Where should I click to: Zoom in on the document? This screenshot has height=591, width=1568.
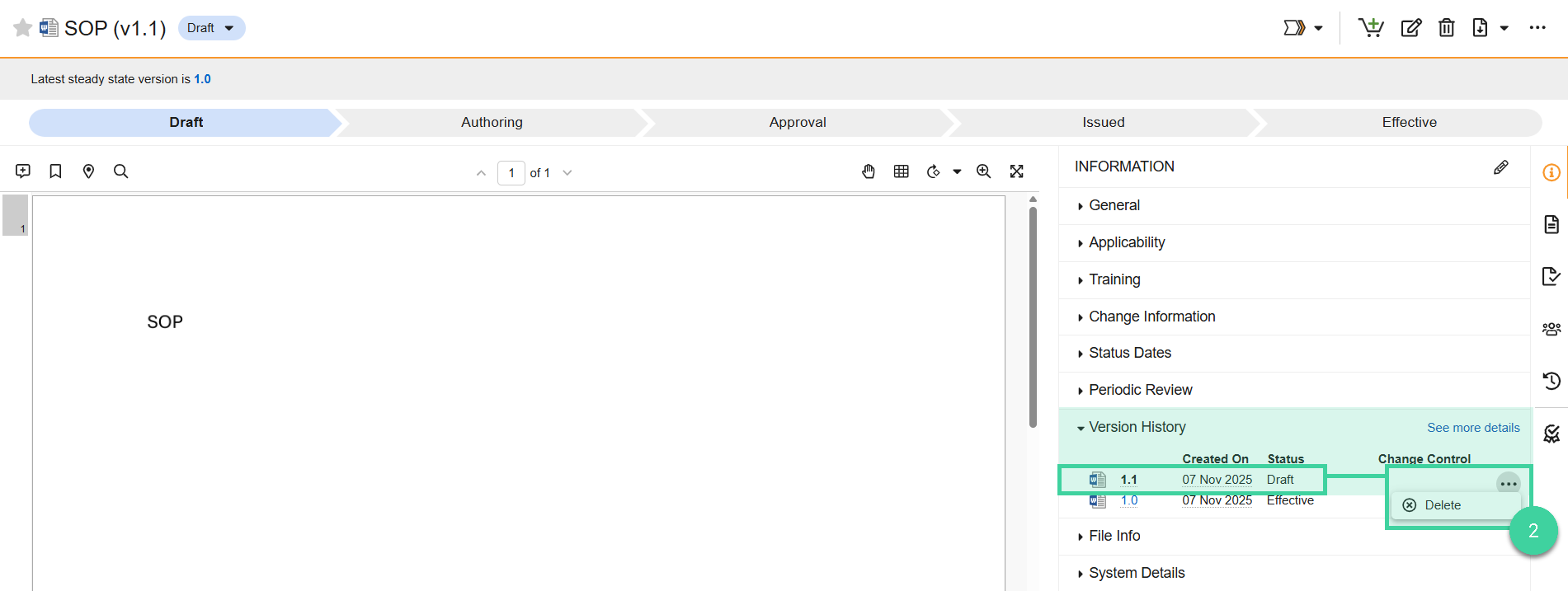[984, 171]
